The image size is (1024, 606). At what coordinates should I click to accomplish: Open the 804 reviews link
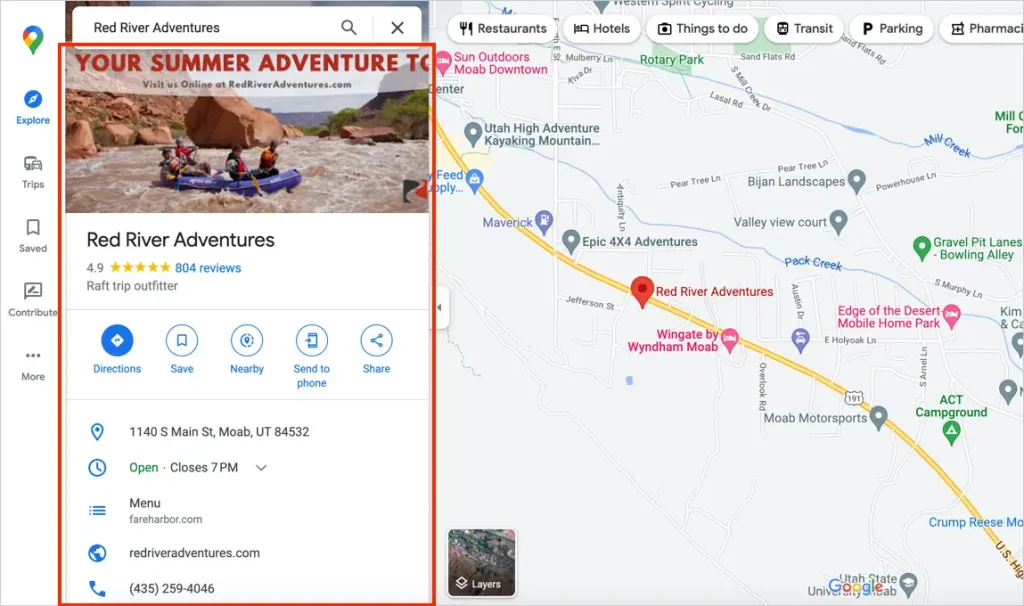[x=208, y=268]
